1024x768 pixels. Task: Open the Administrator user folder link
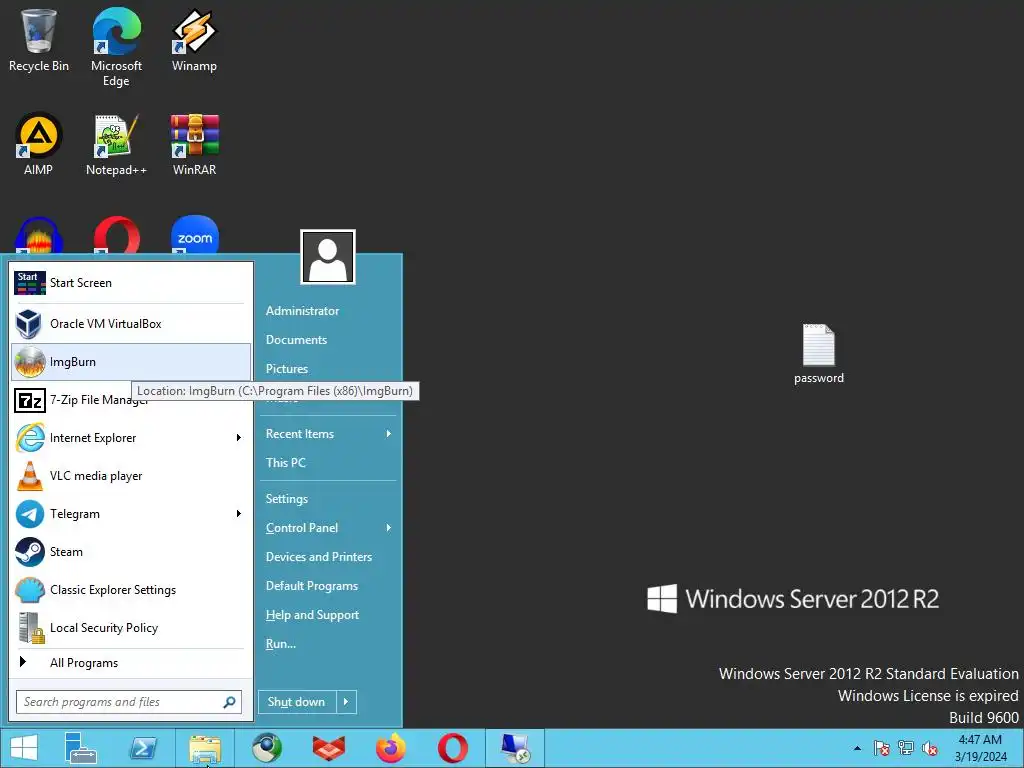302,311
